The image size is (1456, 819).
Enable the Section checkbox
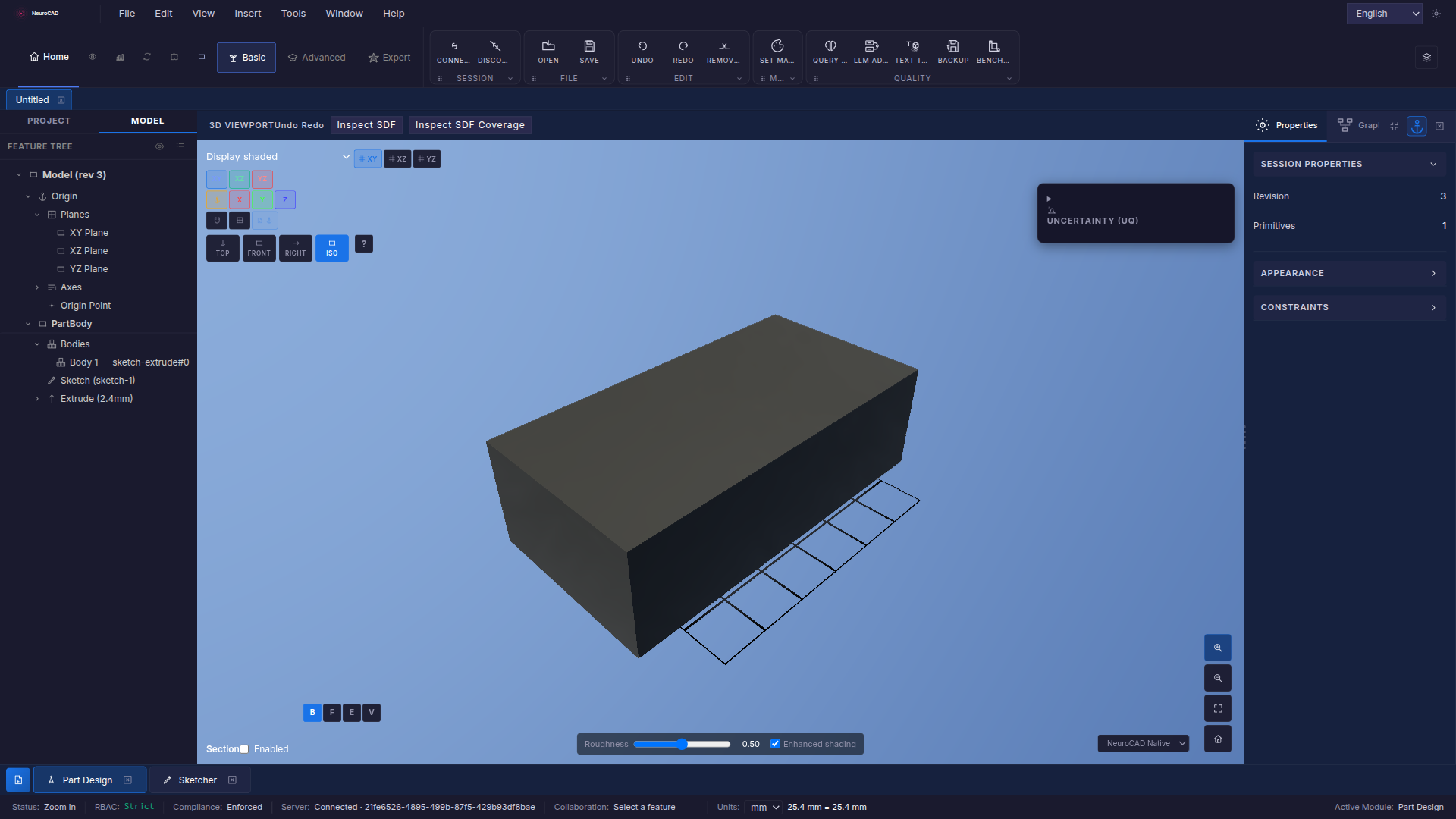244,749
